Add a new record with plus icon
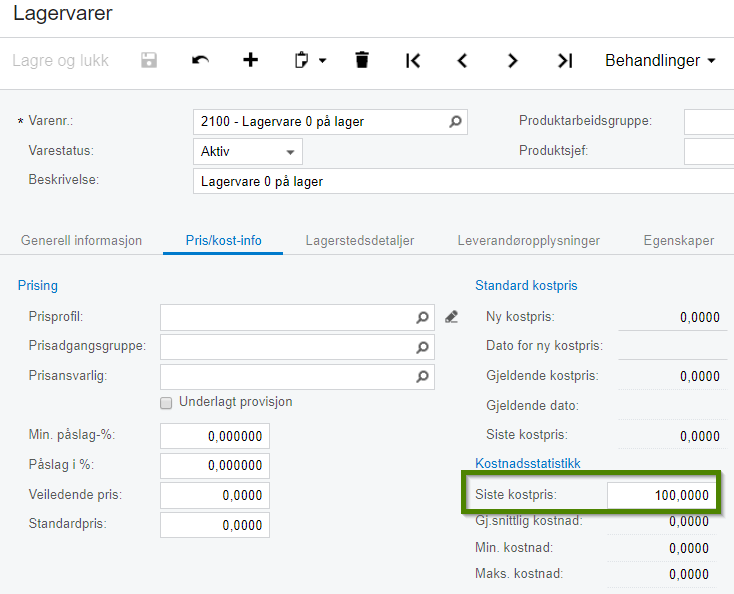The image size is (734, 594). coord(251,60)
